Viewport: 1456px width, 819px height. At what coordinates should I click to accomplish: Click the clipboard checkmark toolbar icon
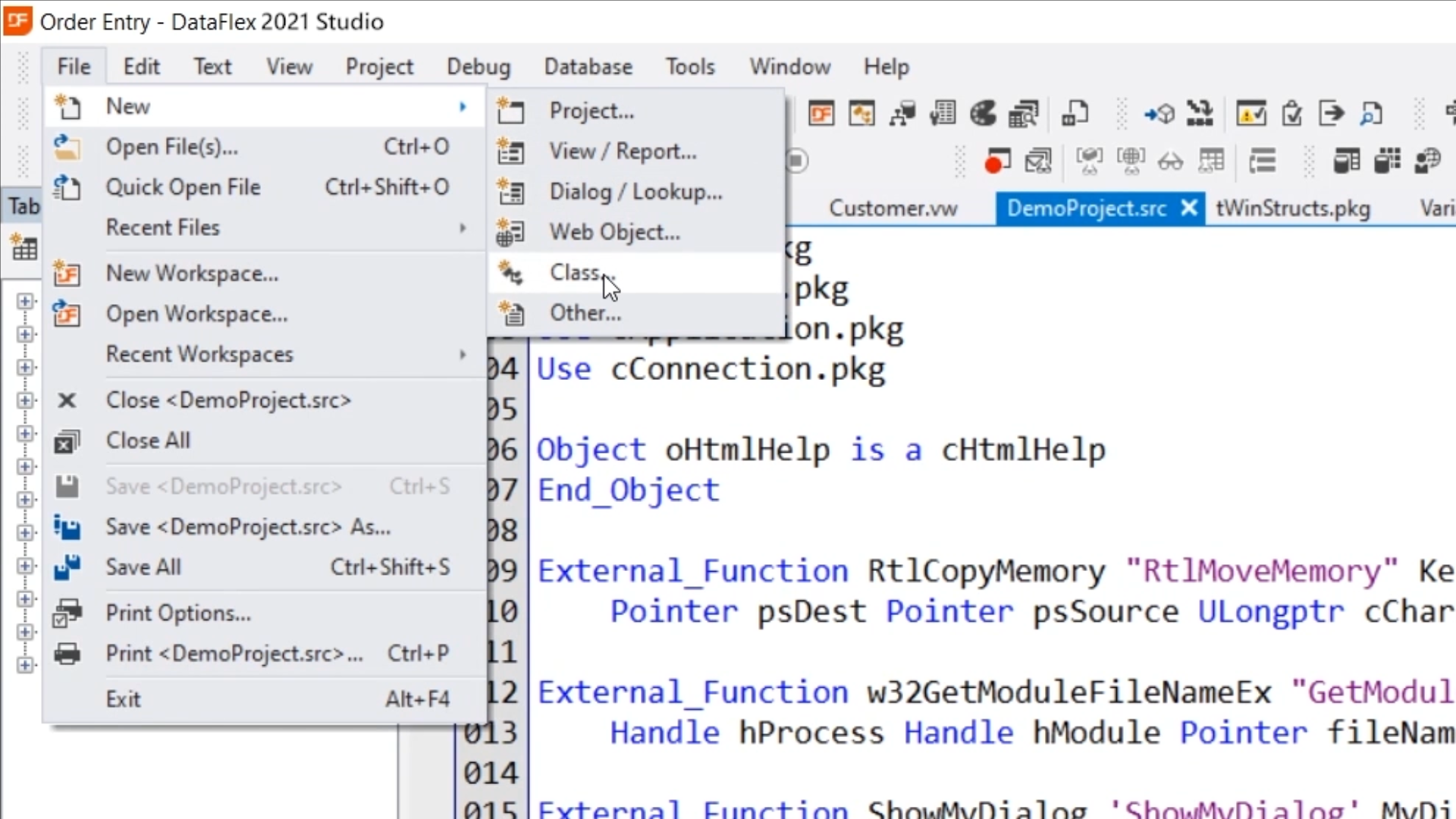[1291, 114]
